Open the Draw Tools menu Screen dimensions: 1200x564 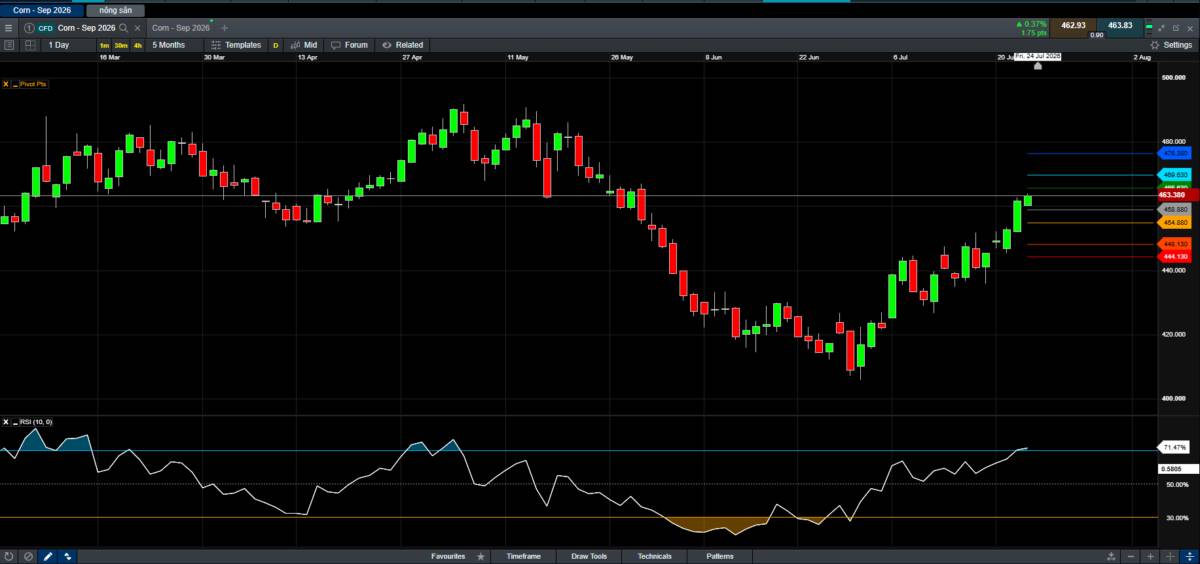(589, 556)
